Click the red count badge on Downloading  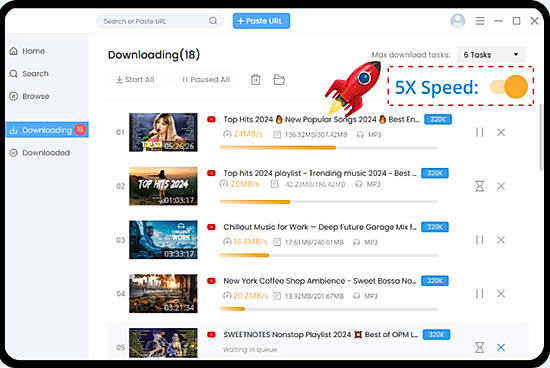80,130
